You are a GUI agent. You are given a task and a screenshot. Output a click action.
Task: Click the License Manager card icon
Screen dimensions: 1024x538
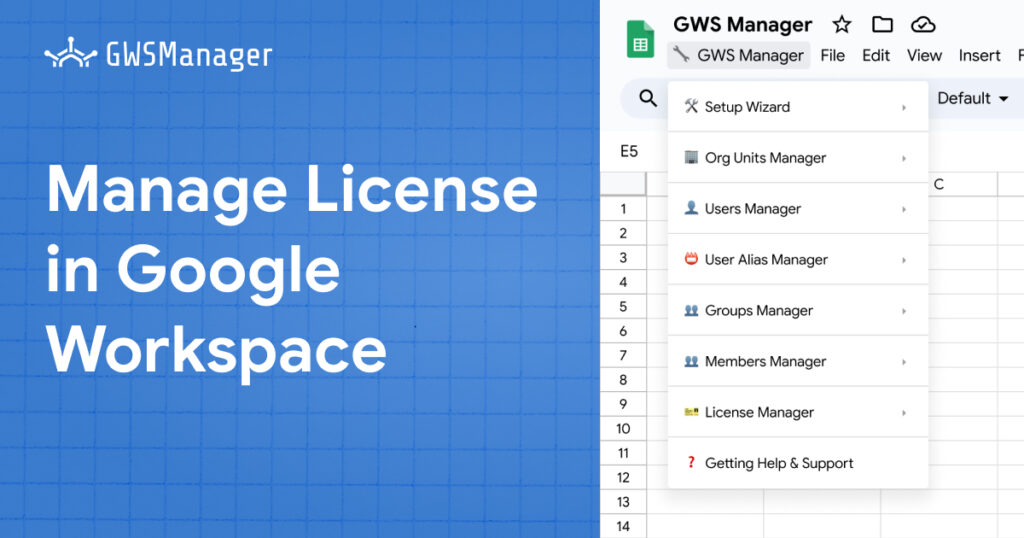click(690, 412)
